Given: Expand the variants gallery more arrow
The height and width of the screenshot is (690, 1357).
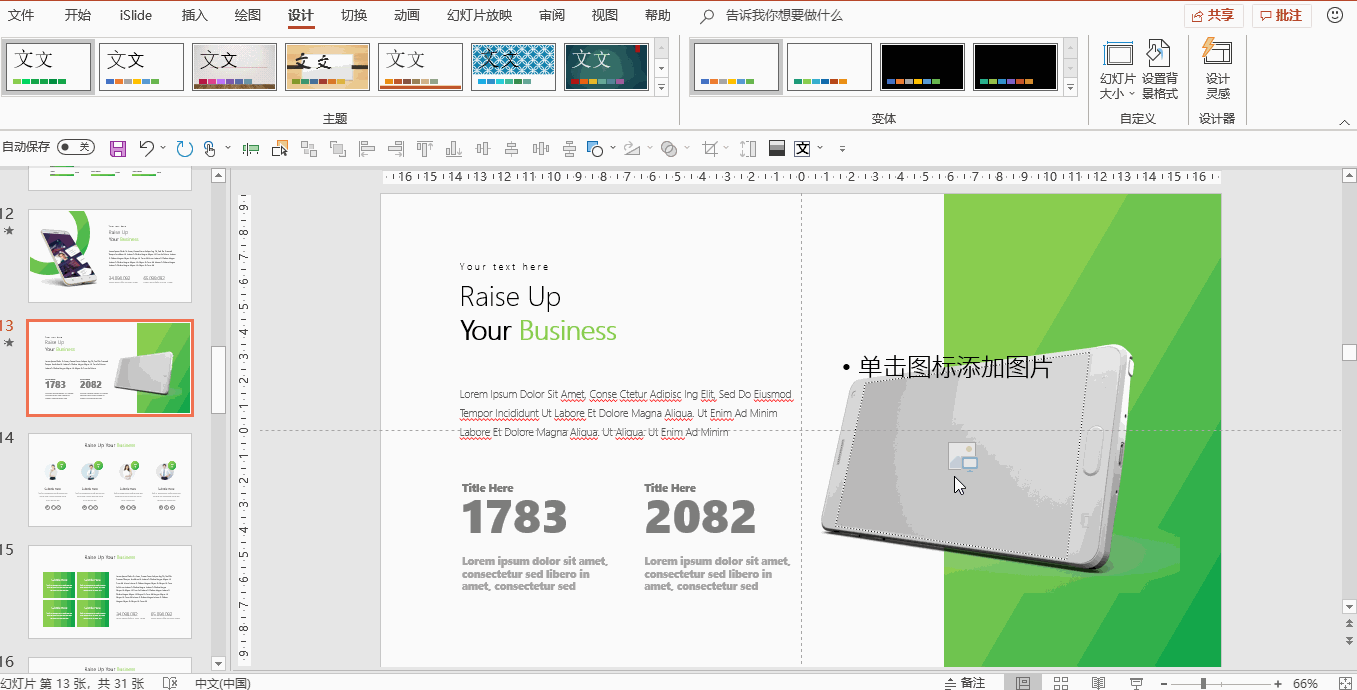Looking at the screenshot, I should pyautogui.click(x=1071, y=88).
